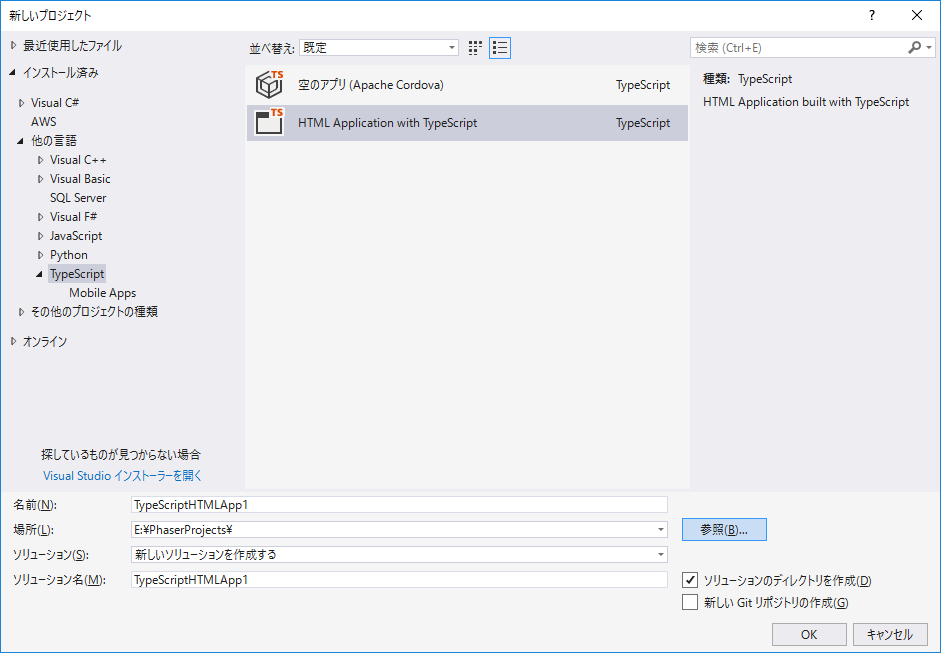This screenshot has width=941, height=653.
Task: Select Python in the languages tree
Action: pos(68,254)
